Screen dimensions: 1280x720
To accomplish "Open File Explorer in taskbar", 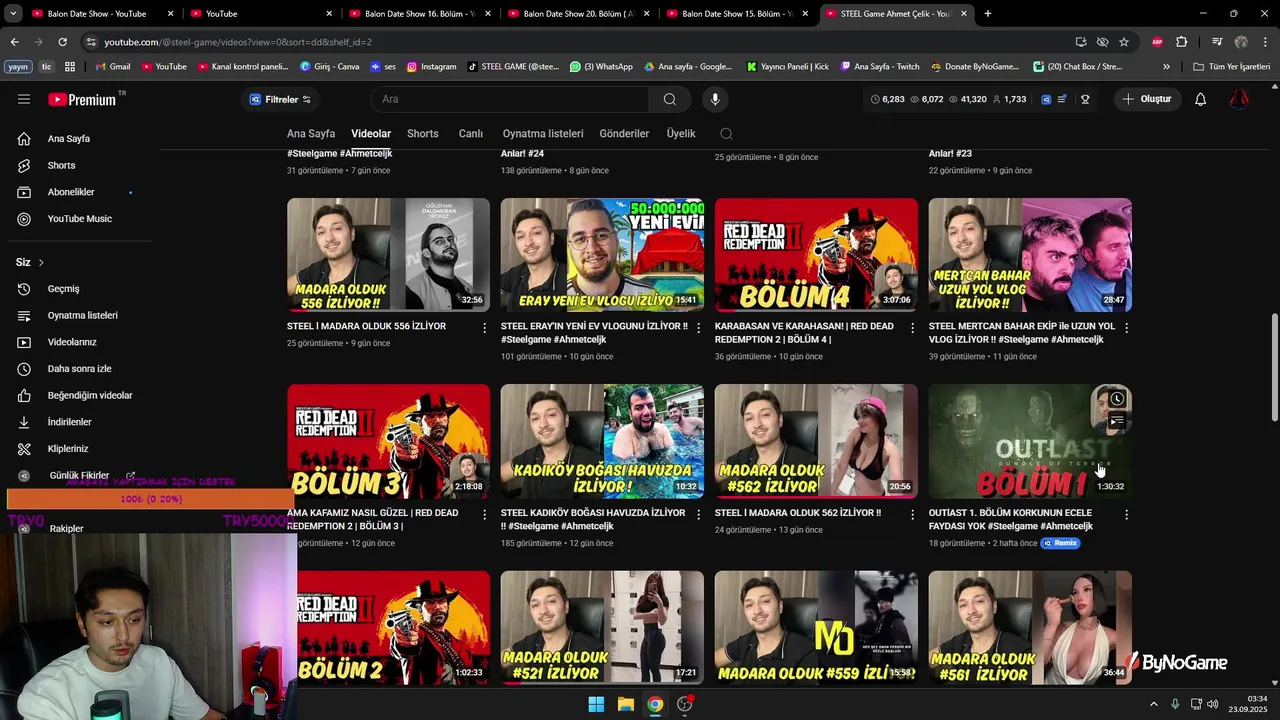I will click(x=625, y=704).
